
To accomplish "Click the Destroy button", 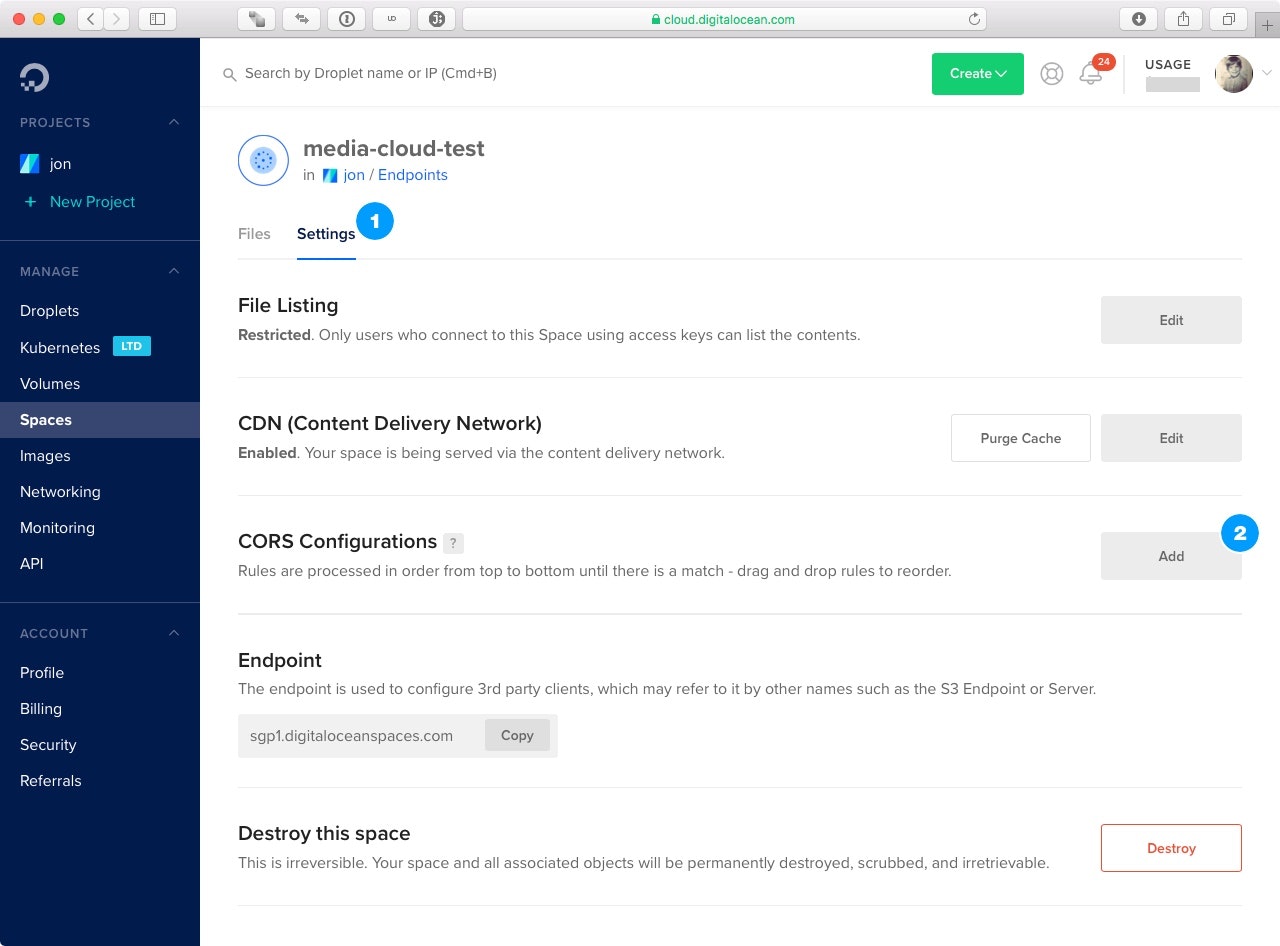I will [1171, 848].
